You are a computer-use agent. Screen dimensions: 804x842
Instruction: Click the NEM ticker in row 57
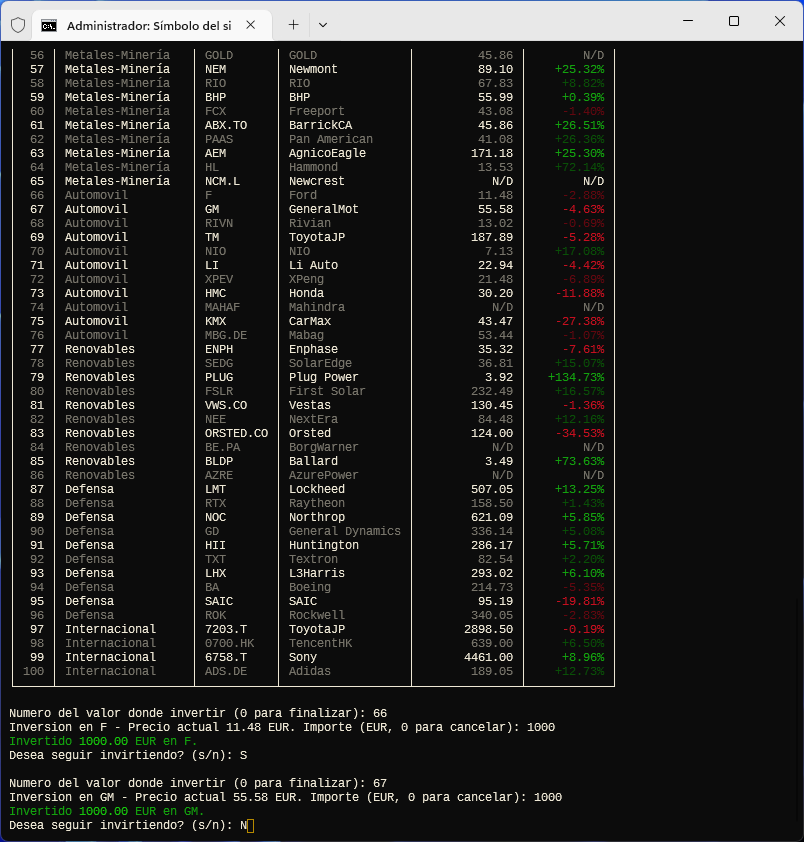click(215, 69)
